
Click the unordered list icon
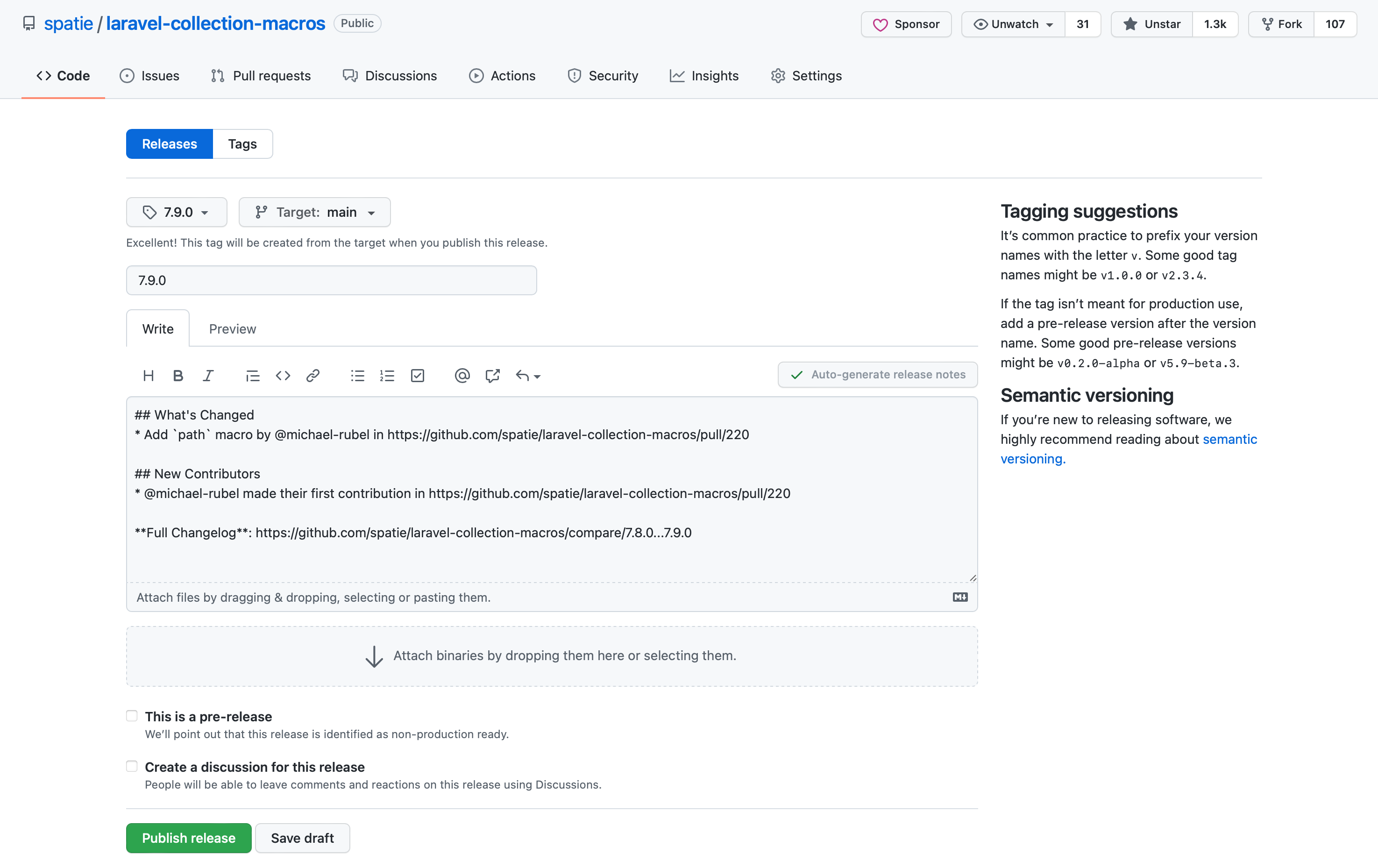coord(357,375)
